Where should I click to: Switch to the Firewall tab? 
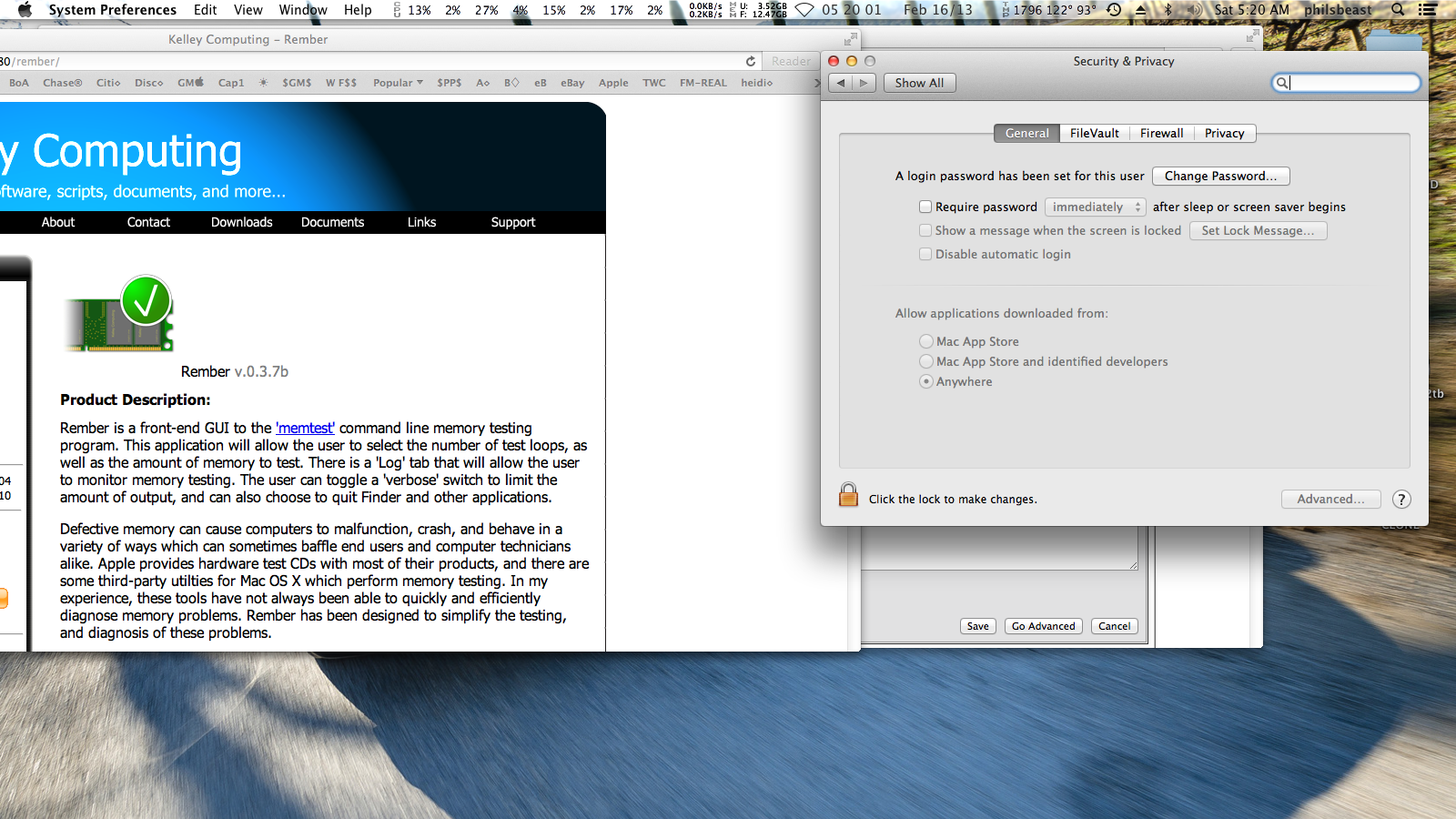click(x=1162, y=133)
